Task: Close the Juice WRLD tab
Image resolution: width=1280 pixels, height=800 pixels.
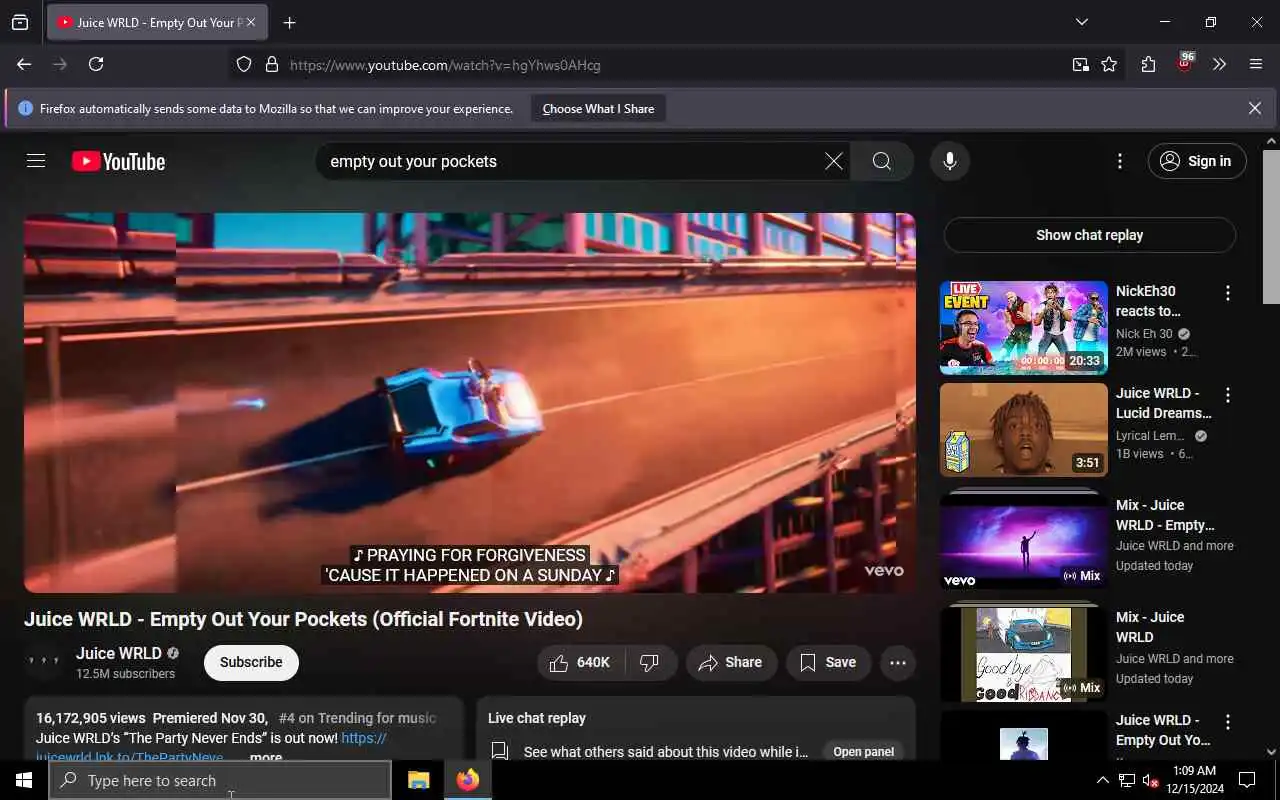Action: (250, 22)
